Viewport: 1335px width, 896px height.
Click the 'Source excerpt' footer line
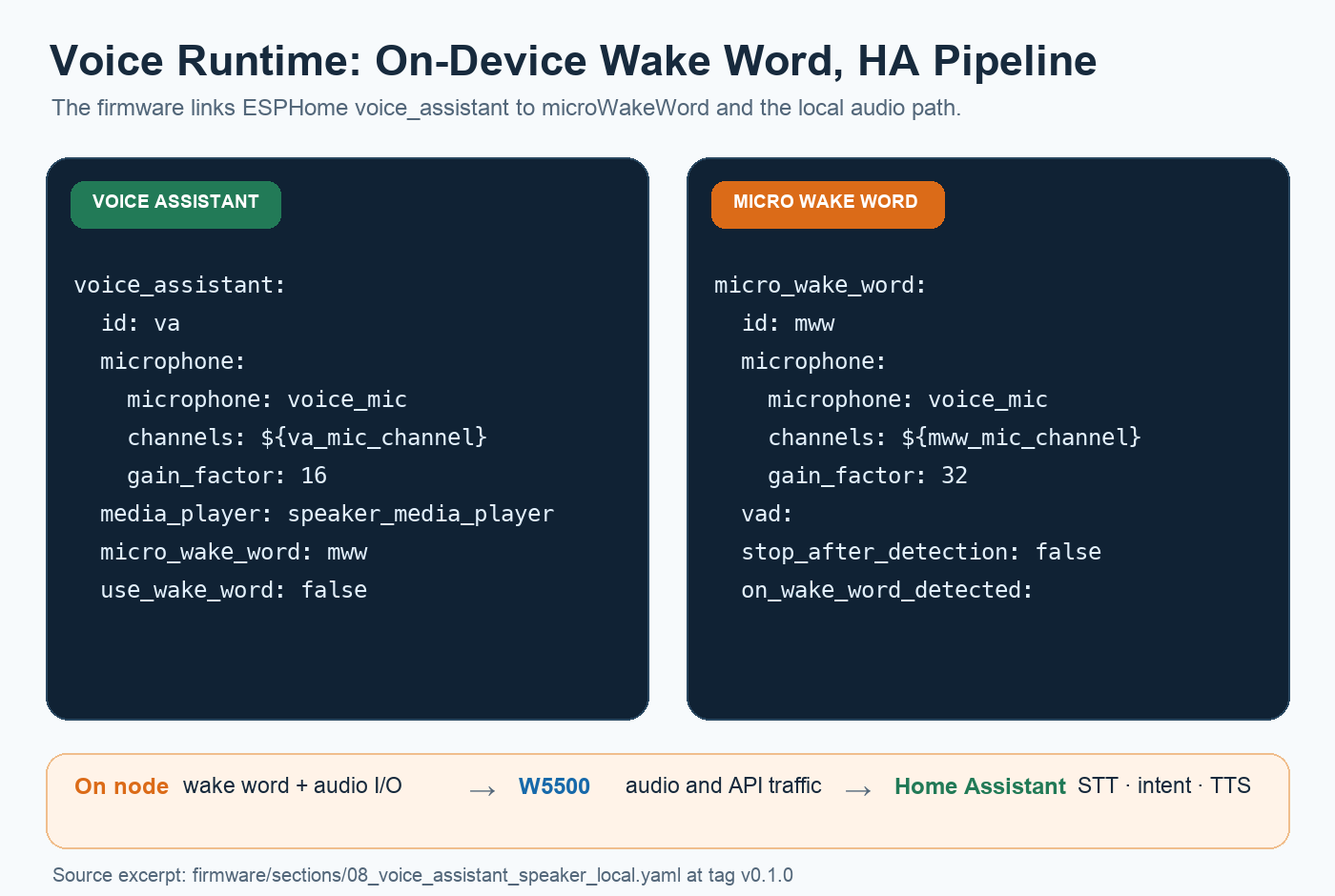[x=422, y=875]
